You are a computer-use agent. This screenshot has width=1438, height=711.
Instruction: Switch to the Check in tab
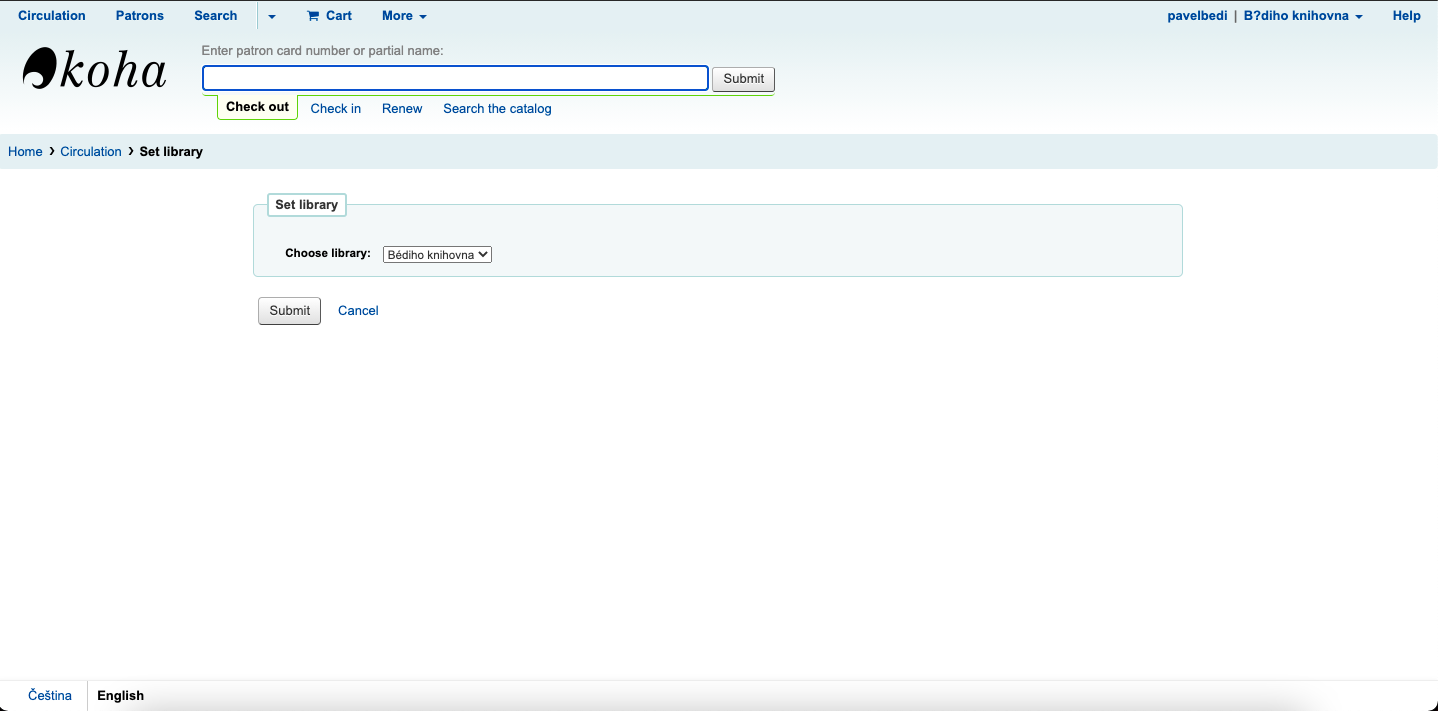[335, 109]
